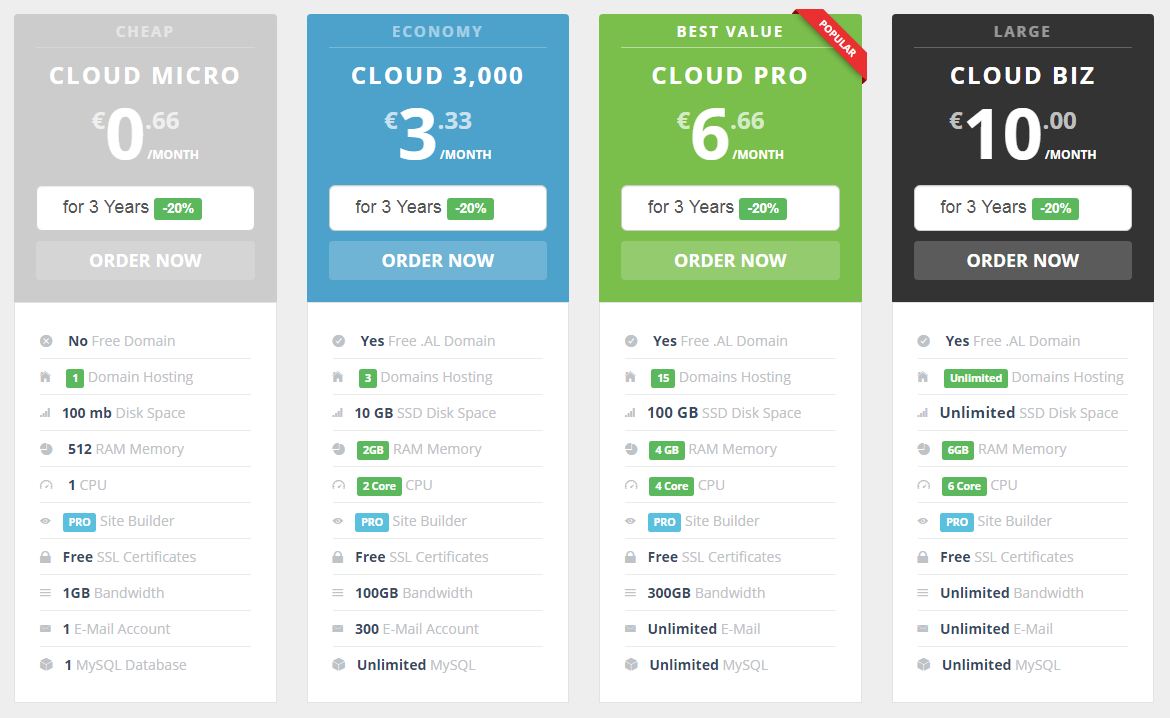Click the gauge icon beside 1 CPU
The image size is (1170, 718).
pos(46,485)
